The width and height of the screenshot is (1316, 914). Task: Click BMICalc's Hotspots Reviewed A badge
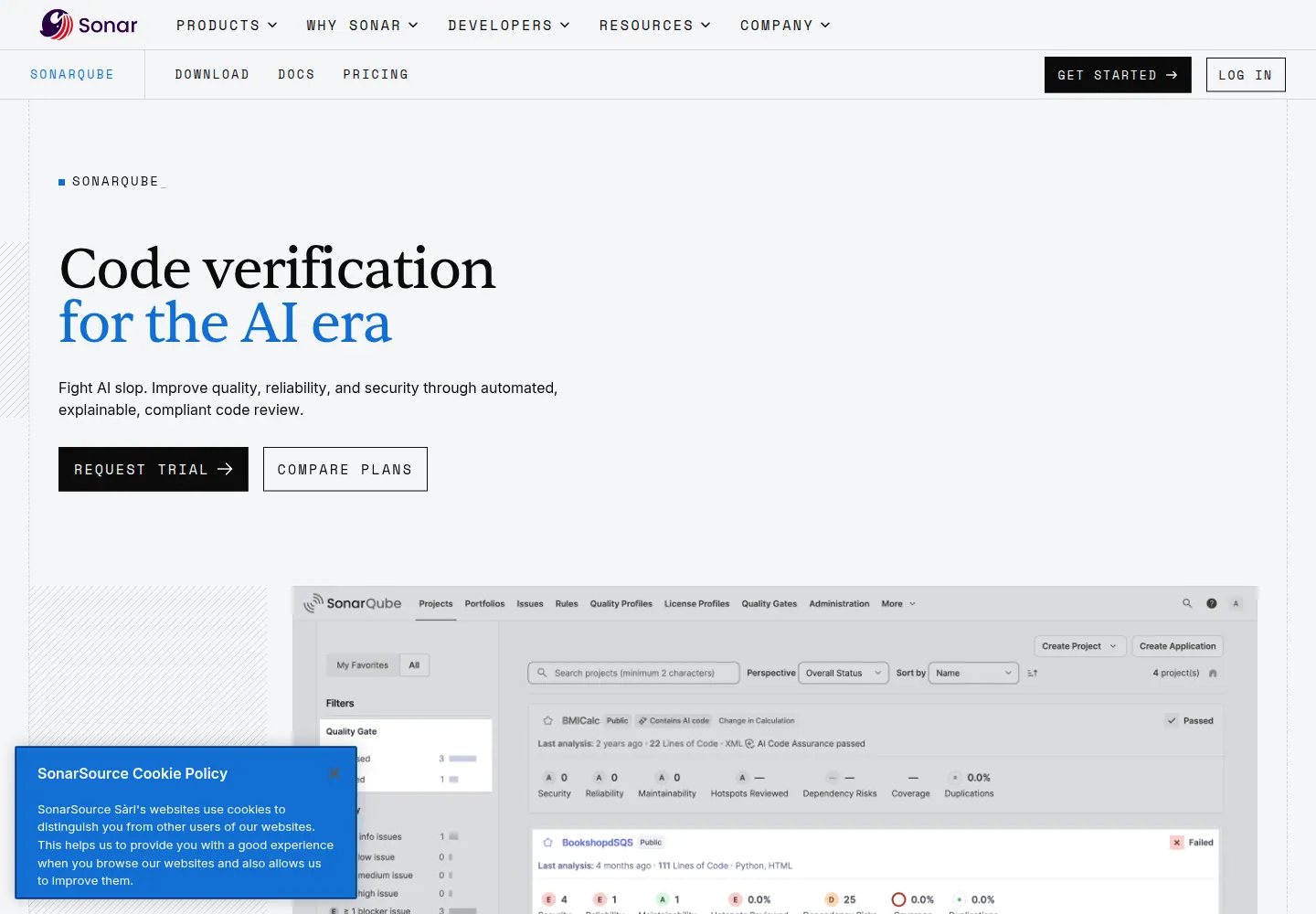(742, 778)
